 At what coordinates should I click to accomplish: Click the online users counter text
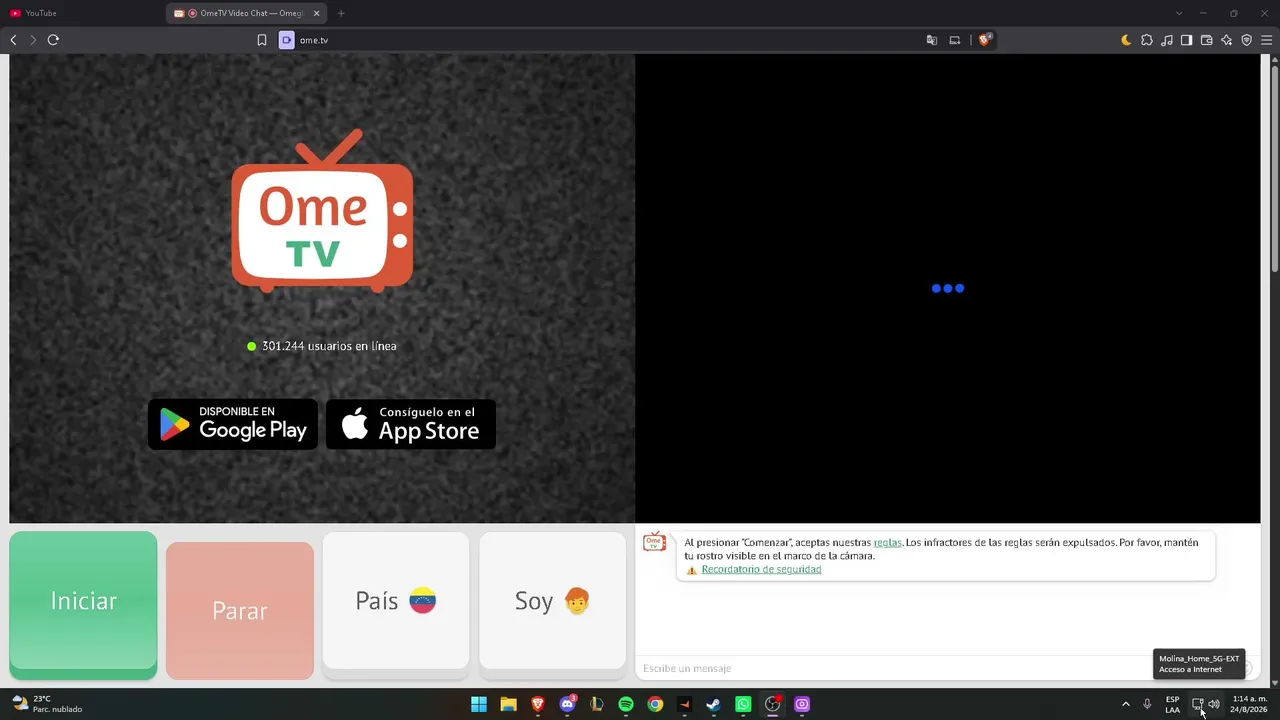click(x=329, y=346)
